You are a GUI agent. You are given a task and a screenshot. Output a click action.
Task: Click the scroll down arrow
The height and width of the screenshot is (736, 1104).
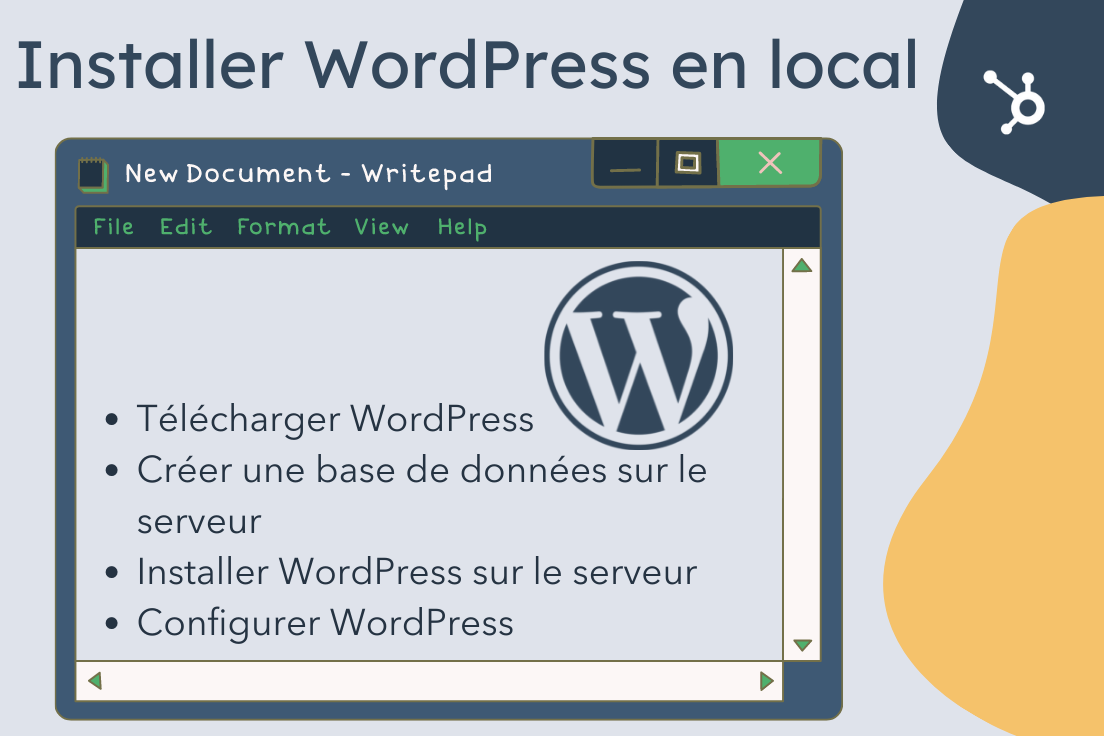click(802, 644)
